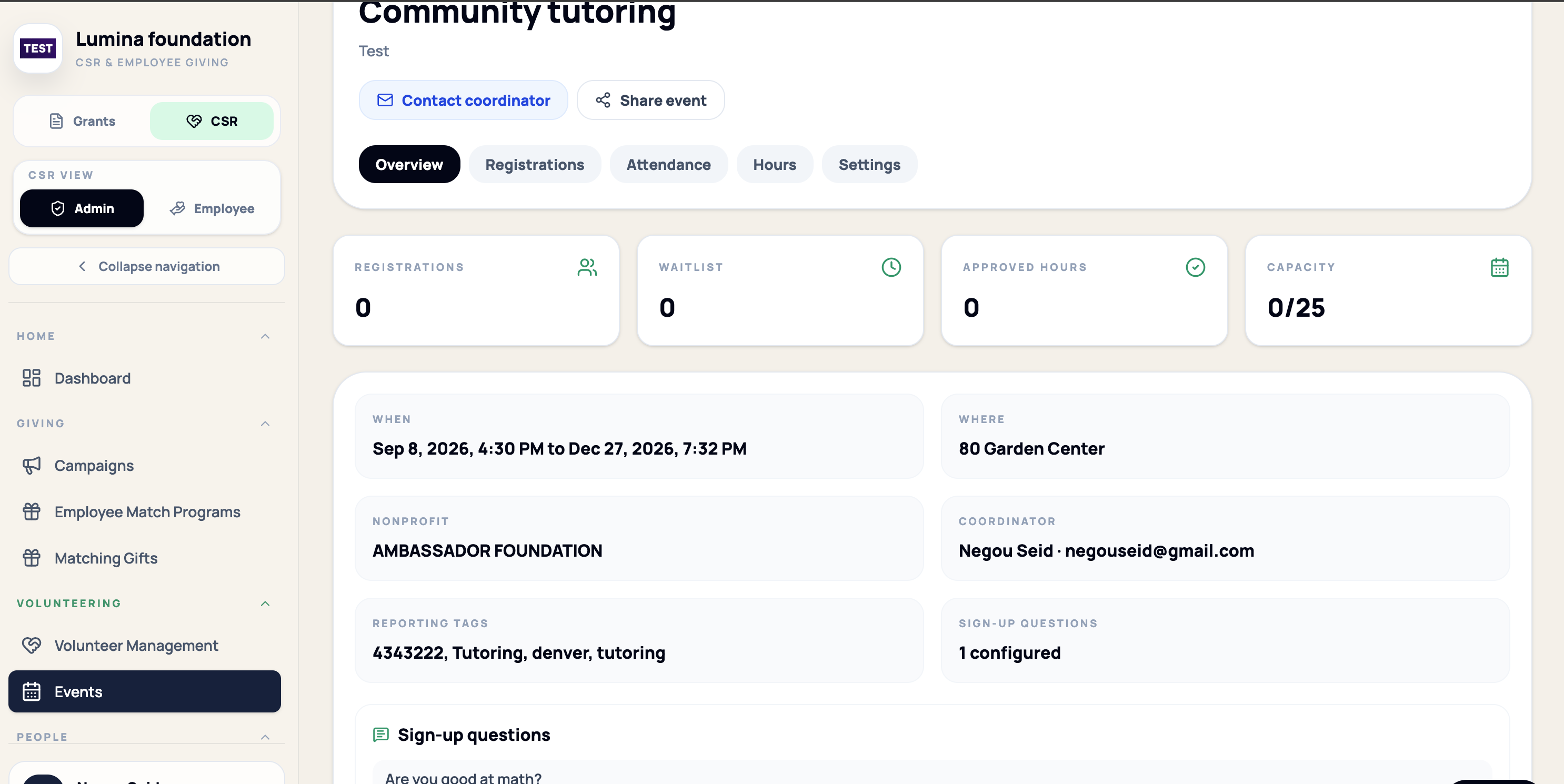The height and width of the screenshot is (784, 1564).
Task: Collapse the VOLUNTEERING section chevron
Action: [x=265, y=603]
